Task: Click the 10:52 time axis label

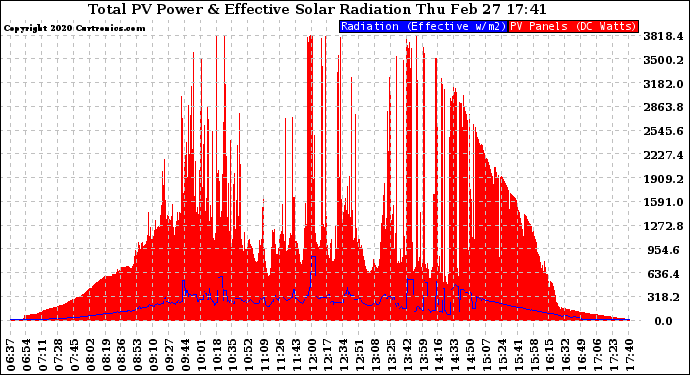Action: [249, 355]
